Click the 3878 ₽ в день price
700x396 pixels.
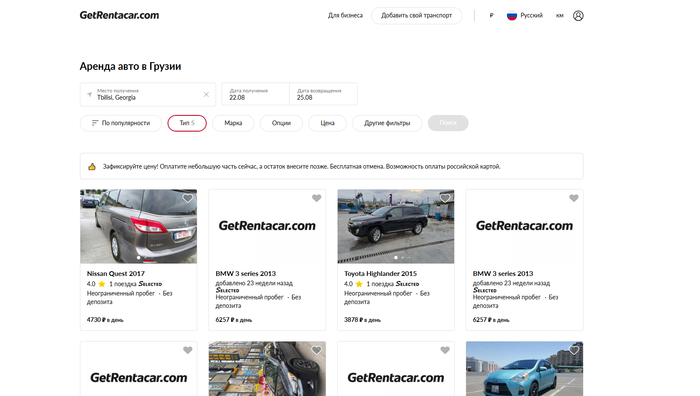[362, 320]
